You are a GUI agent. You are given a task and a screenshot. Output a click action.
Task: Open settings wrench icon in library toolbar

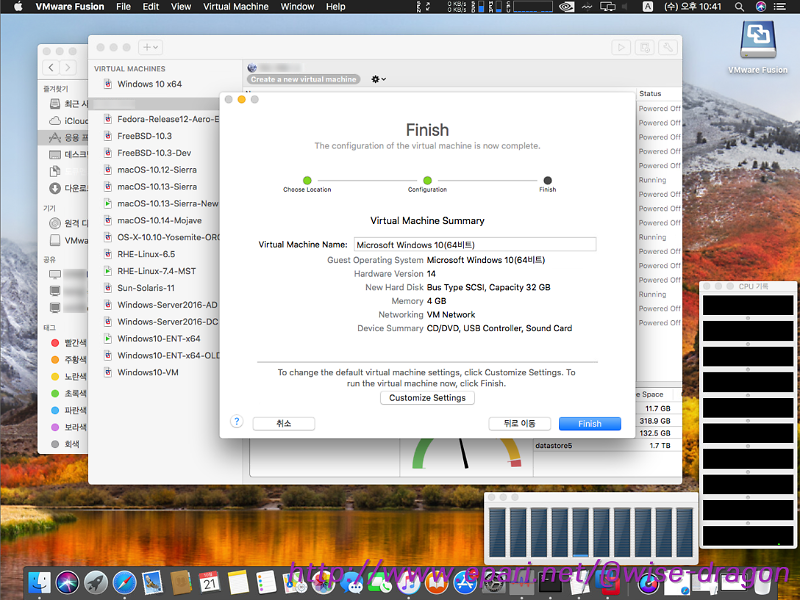click(x=668, y=47)
